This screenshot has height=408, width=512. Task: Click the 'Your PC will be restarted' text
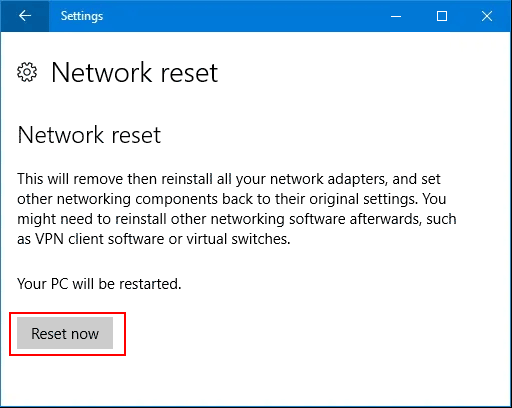point(99,284)
